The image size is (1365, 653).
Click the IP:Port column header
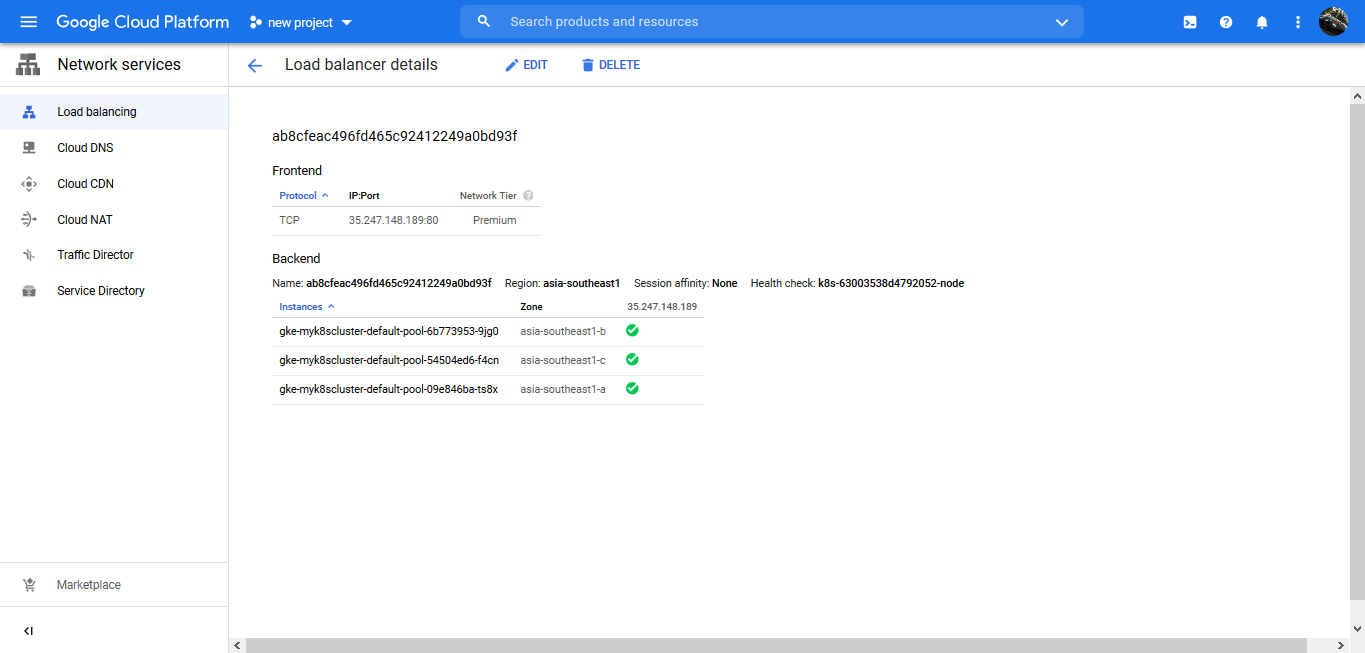tap(364, 196)
